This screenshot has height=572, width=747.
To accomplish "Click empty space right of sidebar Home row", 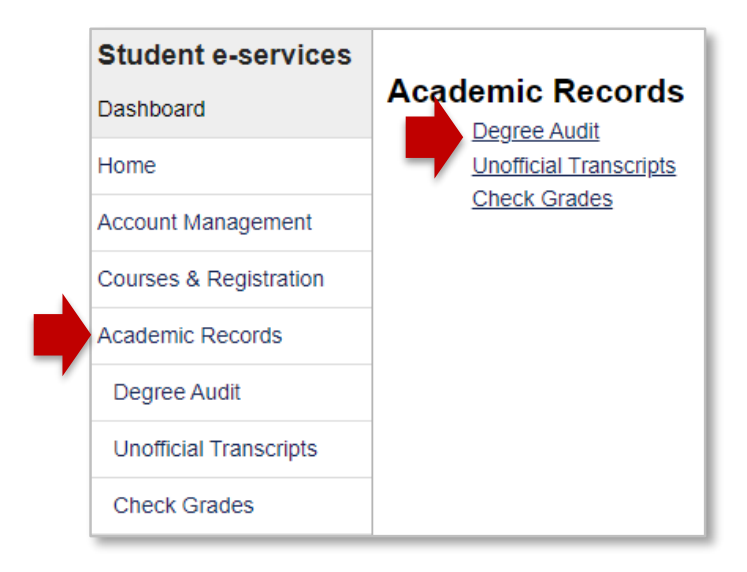I will click(x=280, y=166).
